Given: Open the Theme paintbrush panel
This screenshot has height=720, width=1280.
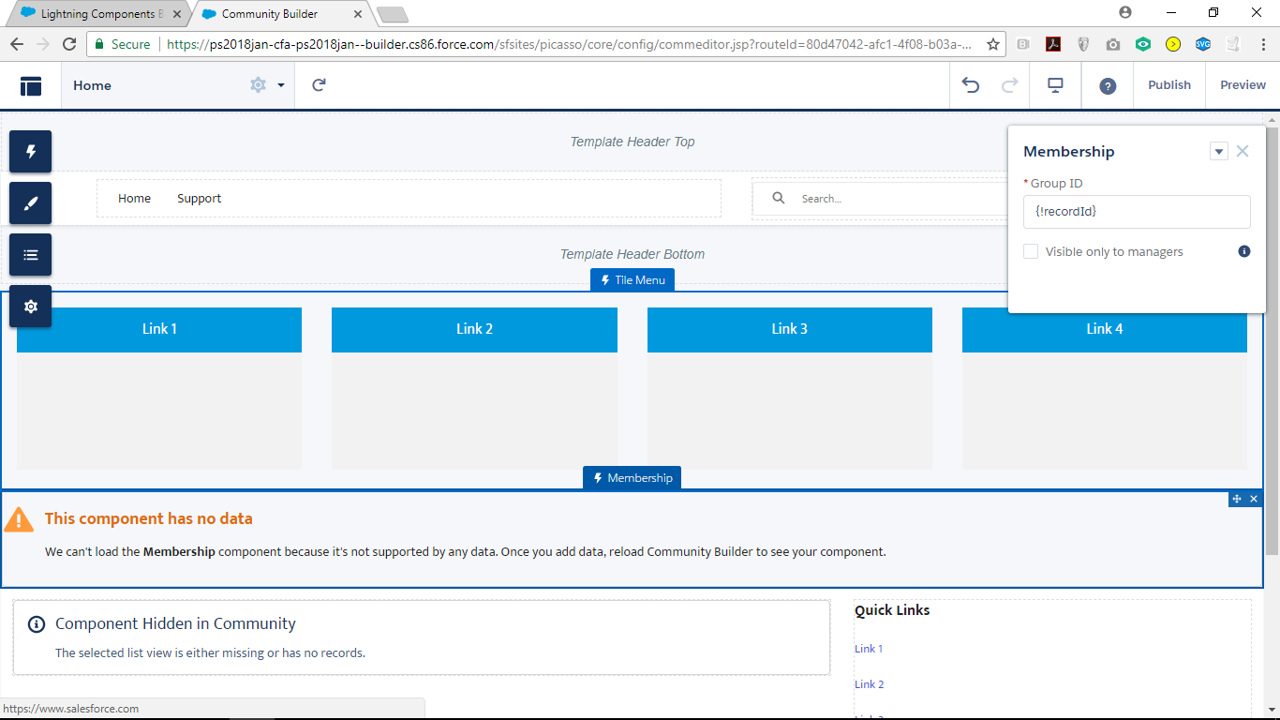Looking at the screenshot, I should (31, 203).
